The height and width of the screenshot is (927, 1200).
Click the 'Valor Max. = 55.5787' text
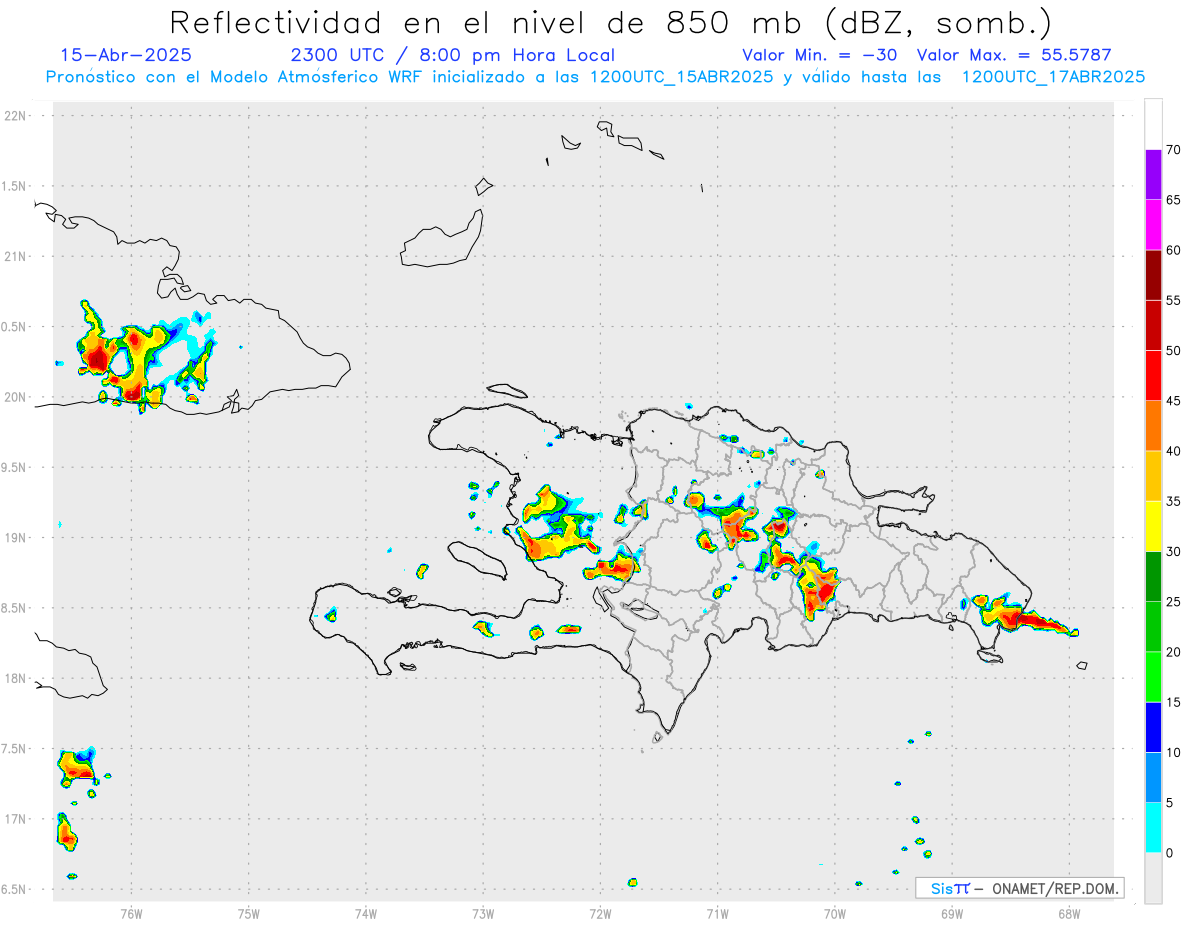click(1014, 55)
